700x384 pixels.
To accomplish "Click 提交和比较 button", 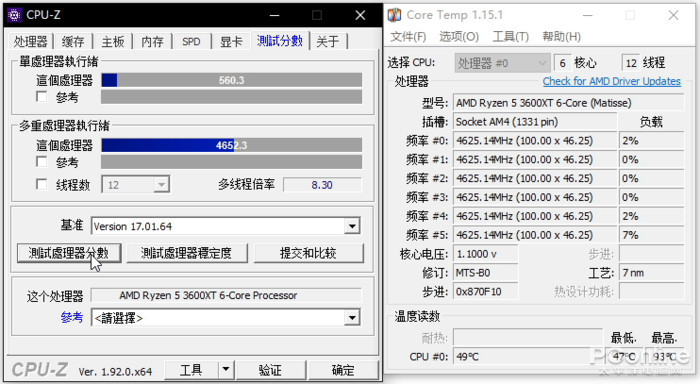I will pyautogui.click(x=308, y=253).
